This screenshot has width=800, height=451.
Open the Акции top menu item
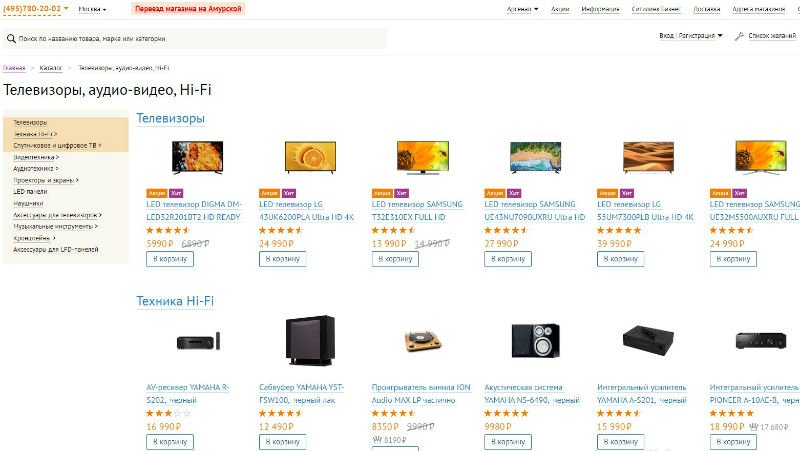coord(560,9)
